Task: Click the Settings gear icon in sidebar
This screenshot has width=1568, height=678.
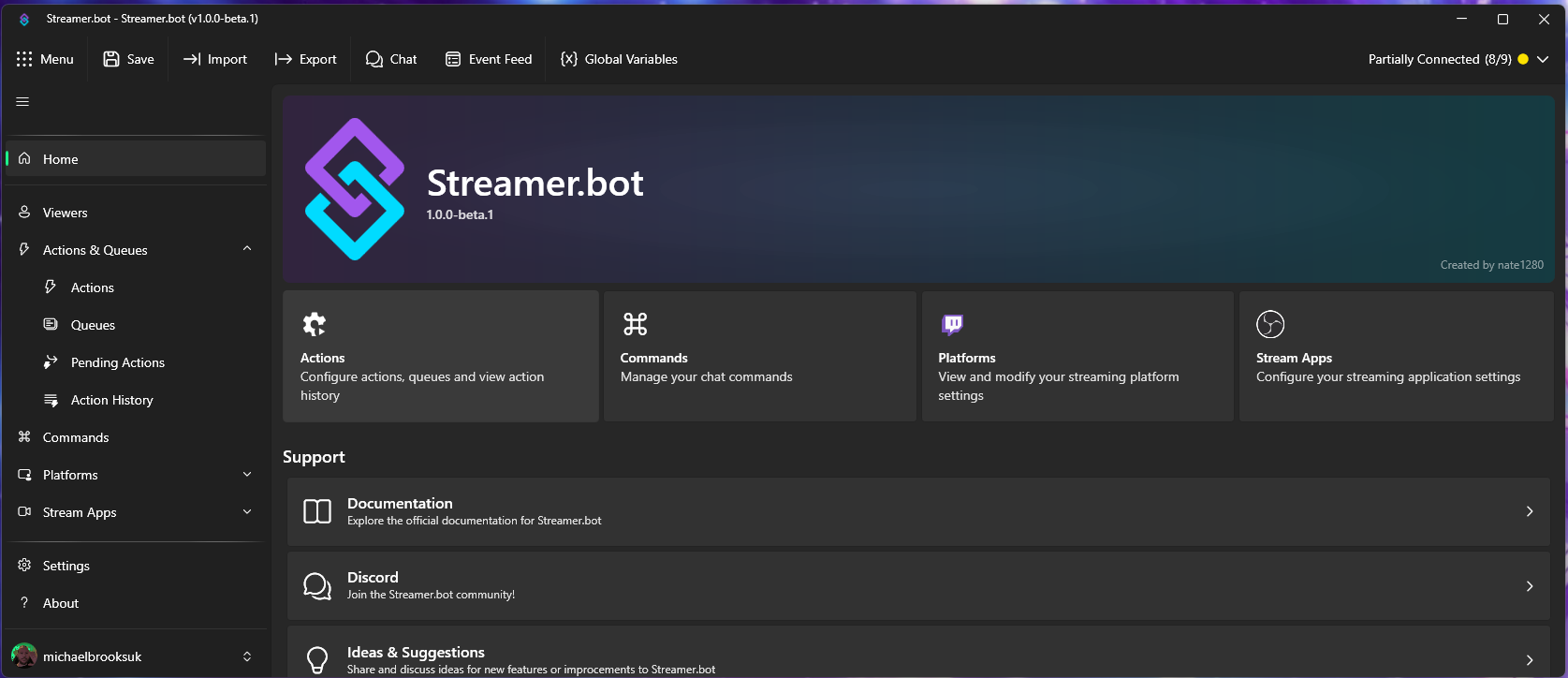Action: tap(24, 565)
